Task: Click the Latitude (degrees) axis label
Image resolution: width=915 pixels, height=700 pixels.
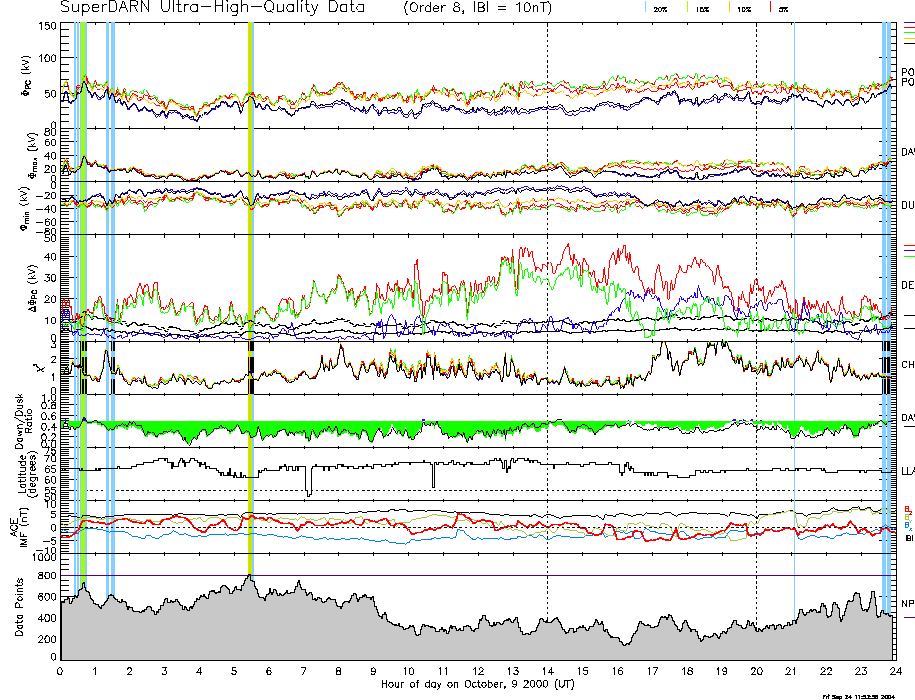Action: 19,474
